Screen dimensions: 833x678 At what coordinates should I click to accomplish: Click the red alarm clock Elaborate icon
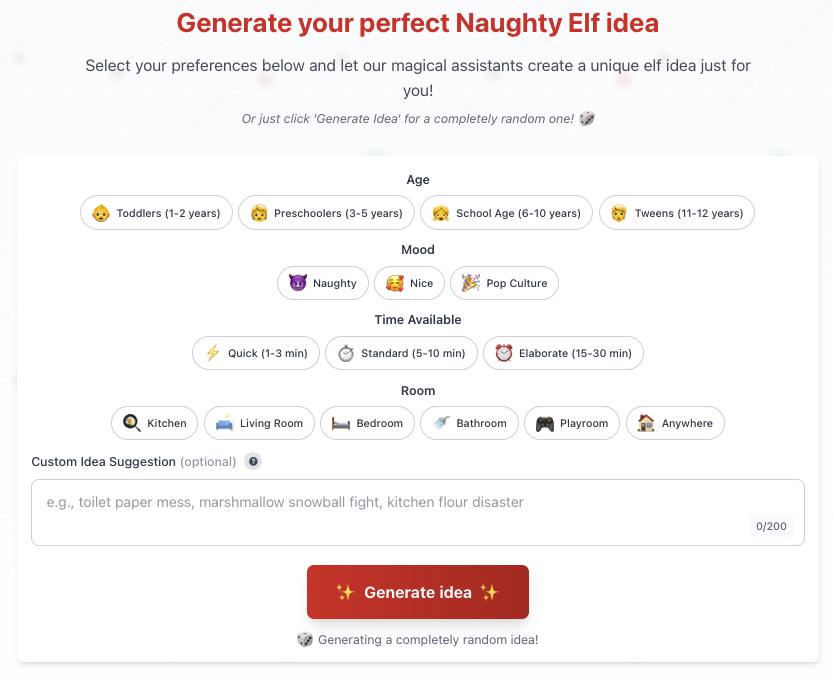click(503, 353)
